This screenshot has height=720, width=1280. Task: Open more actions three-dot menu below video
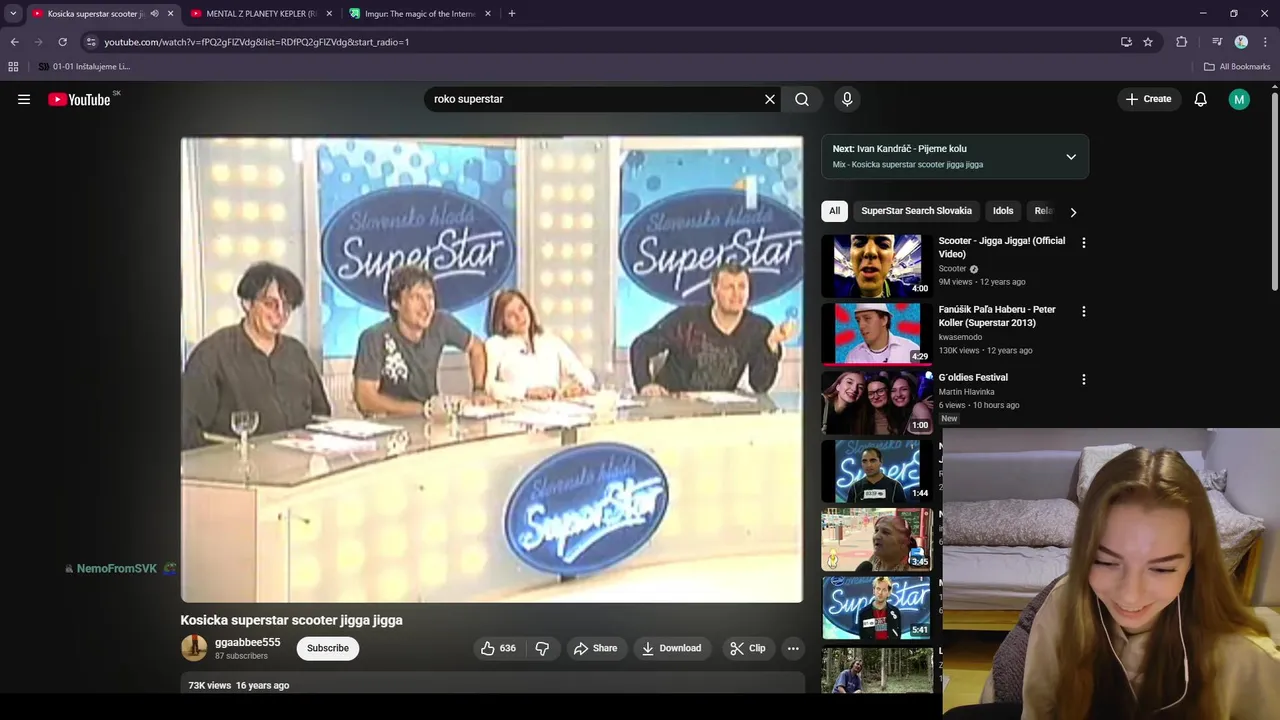793,648
